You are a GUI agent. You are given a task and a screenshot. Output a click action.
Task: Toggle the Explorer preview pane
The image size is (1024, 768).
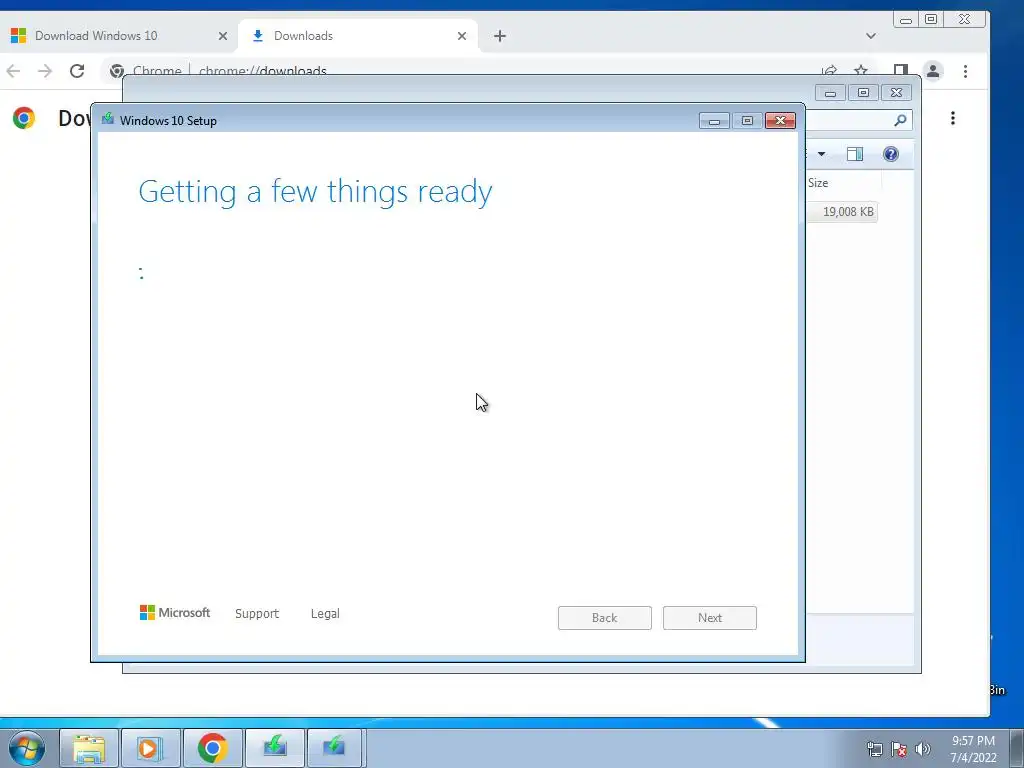pos(855,154)
